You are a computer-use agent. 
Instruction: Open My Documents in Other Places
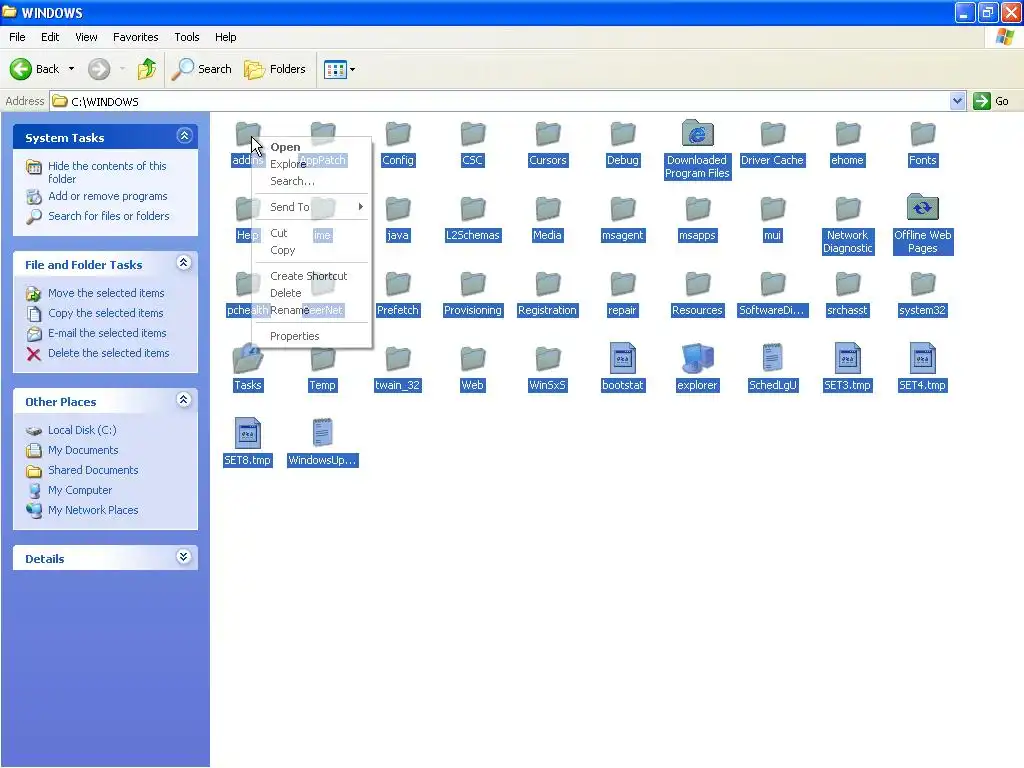pos(83,450)
